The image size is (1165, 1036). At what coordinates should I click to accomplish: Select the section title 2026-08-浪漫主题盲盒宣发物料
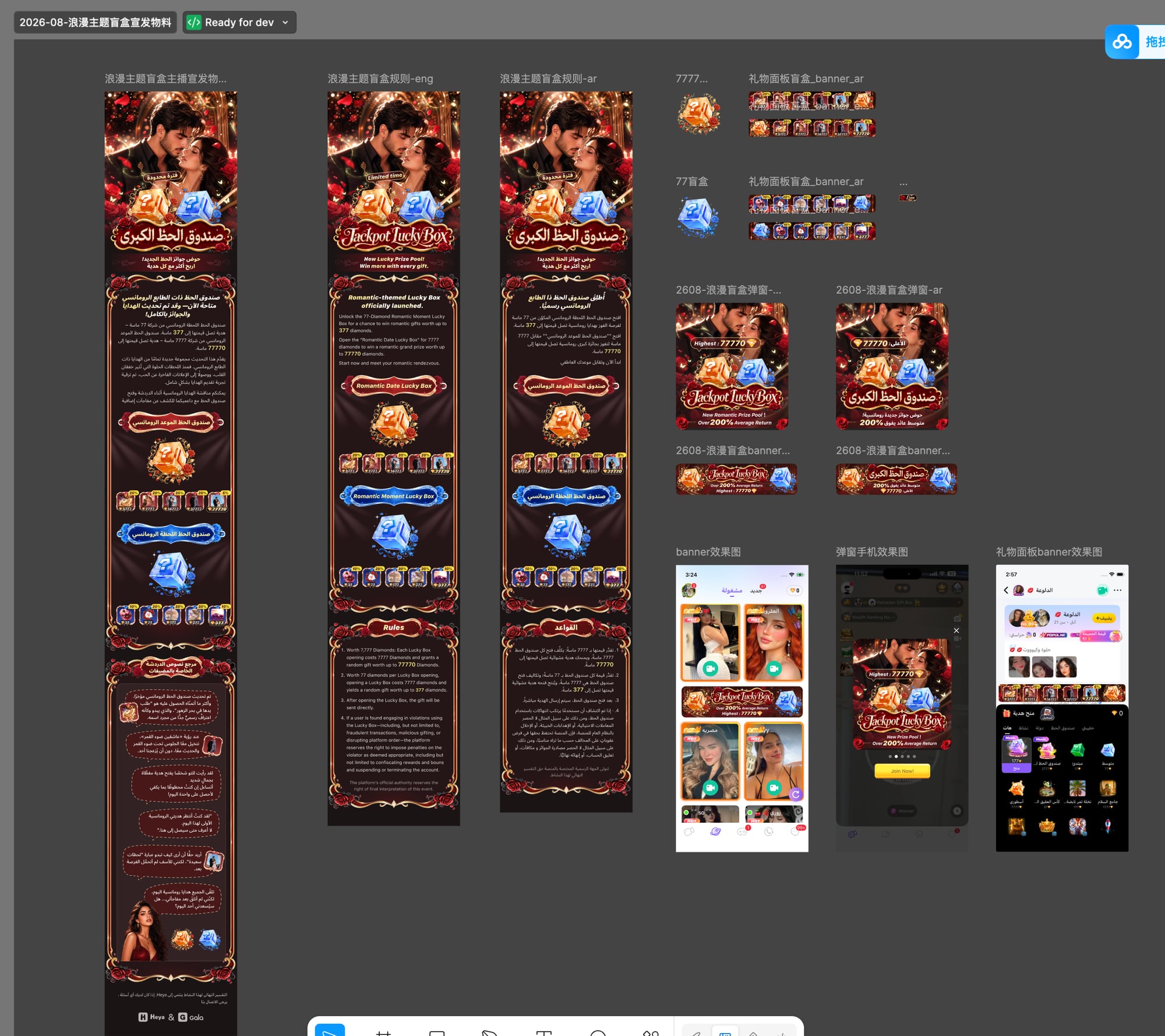click(x=96, y=22)
